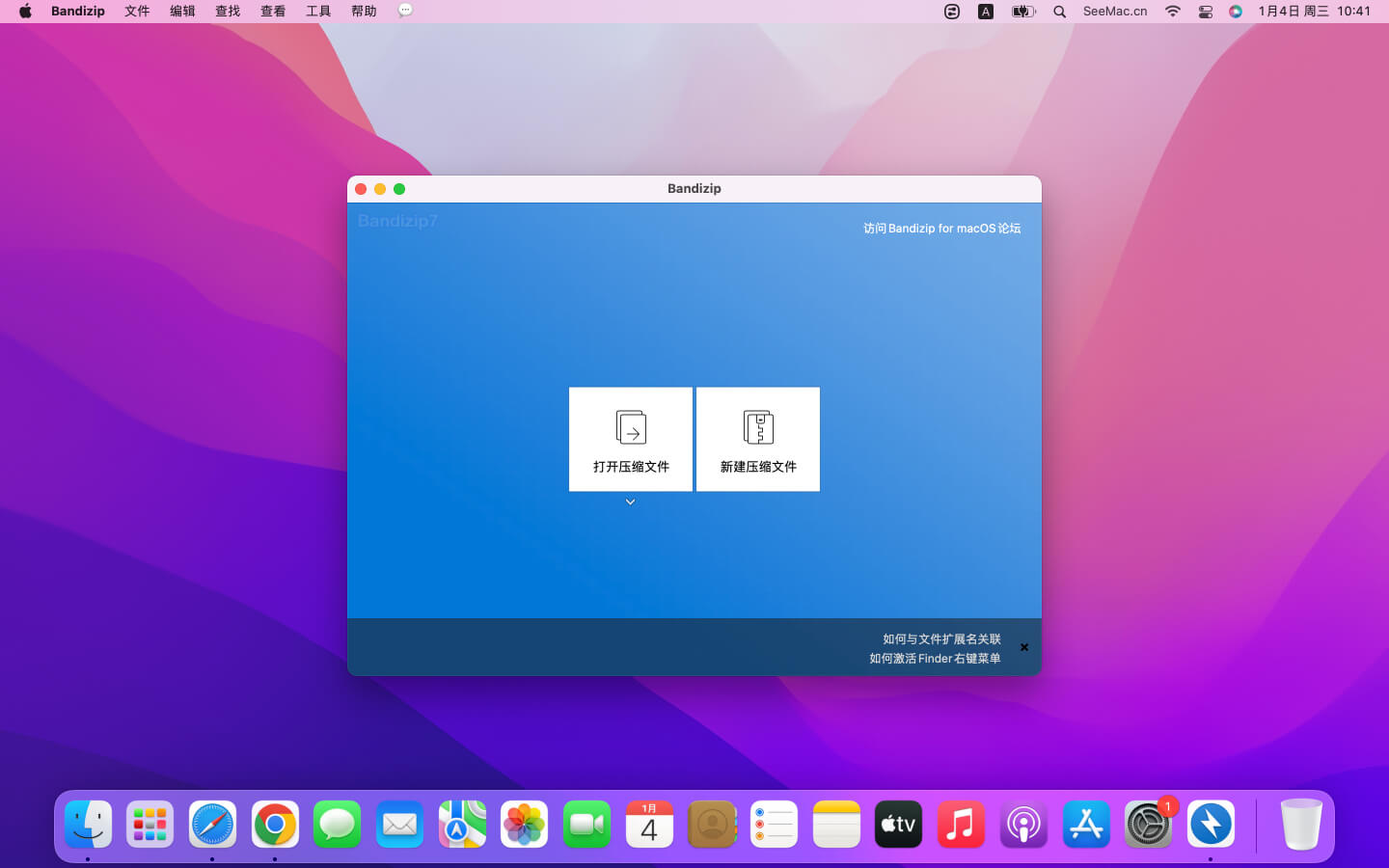This screenshot has height=868, width=1389.
Task: Open System Preferences from the Dock
Action: tap(1148, 825)
